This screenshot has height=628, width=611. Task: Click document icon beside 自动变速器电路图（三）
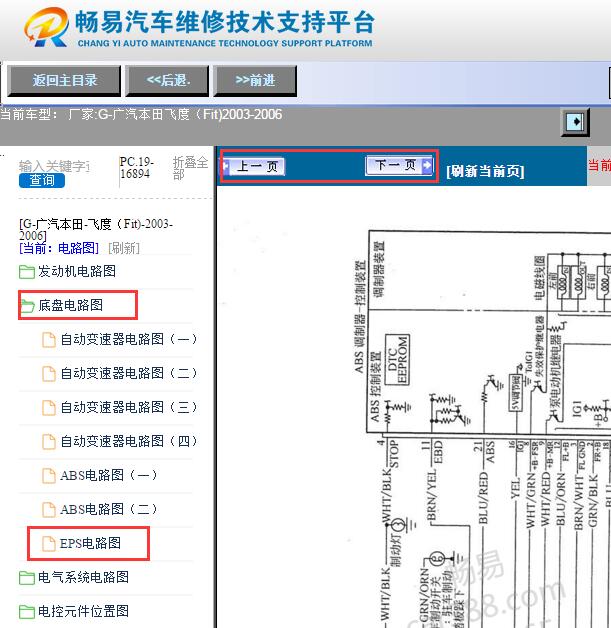pos(49,408)
